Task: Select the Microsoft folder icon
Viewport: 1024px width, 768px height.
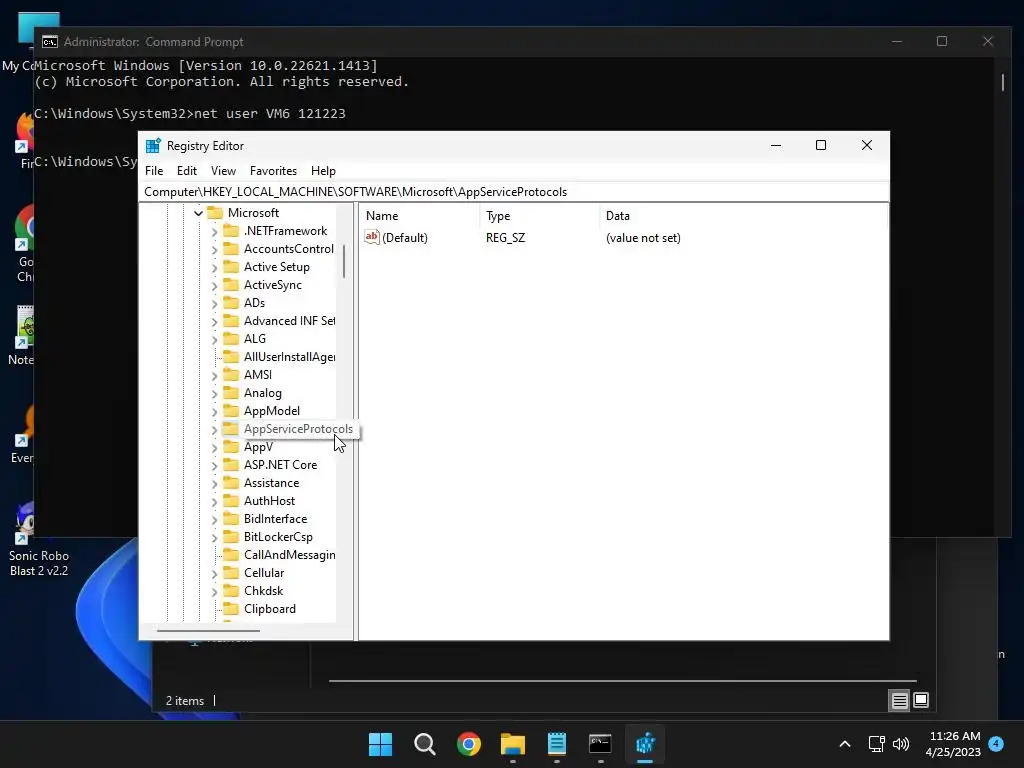Action: tap(215, 212)
